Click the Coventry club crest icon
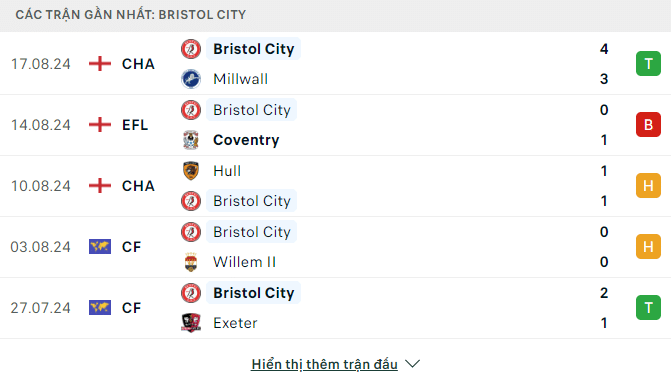Viewport: 671px width, 383px height. [191, 140]
